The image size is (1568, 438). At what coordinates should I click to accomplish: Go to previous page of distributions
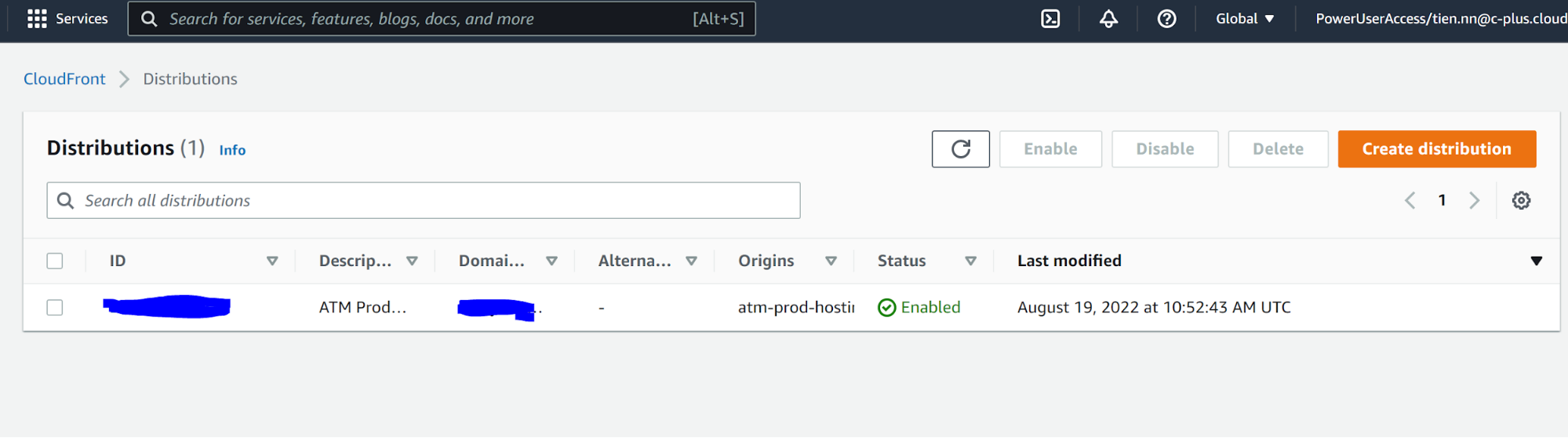coord(1410,201)
